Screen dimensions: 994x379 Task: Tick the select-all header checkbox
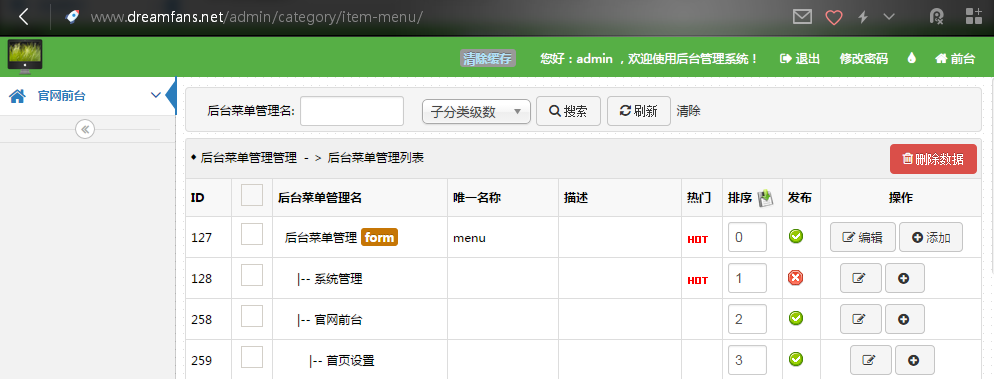[252, 195]
